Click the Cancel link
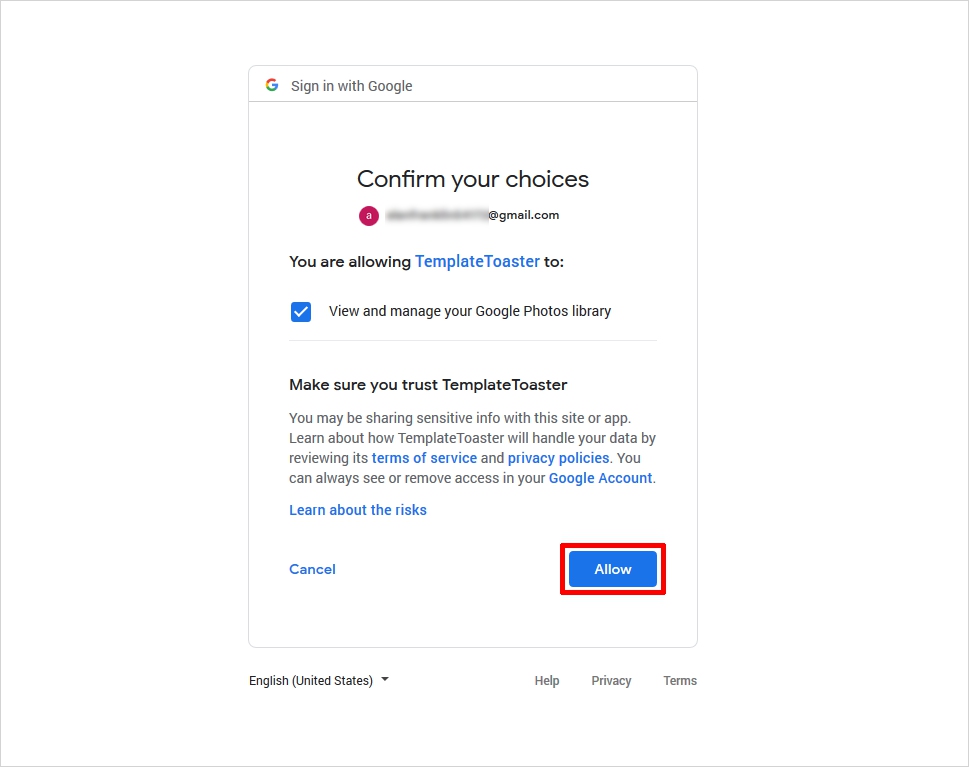This screenshot has height=767, width=969. click(x=312, y=569)
